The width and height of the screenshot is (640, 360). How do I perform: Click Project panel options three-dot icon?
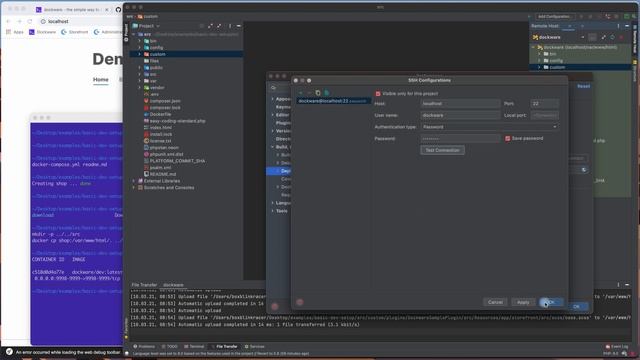(230, 26)
